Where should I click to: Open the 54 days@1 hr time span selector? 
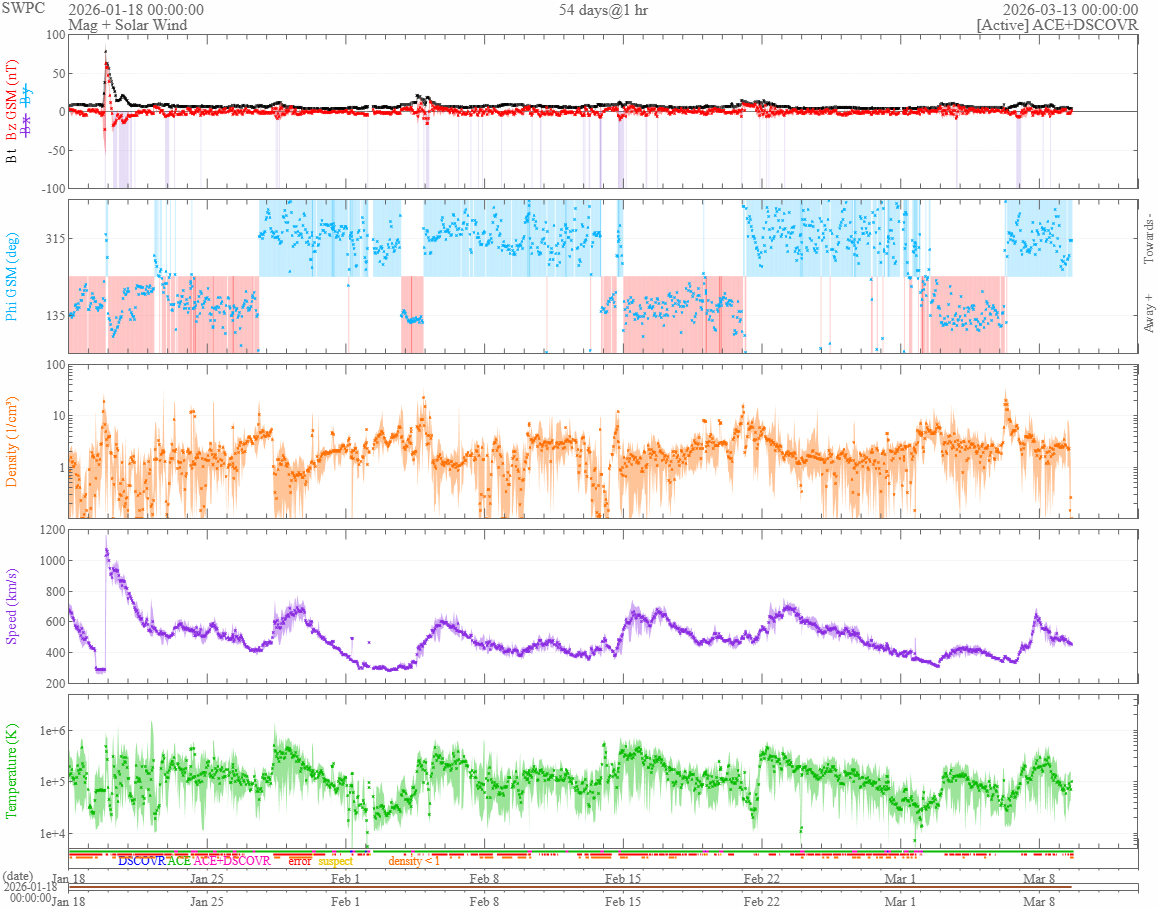click(x=602, y=10)
